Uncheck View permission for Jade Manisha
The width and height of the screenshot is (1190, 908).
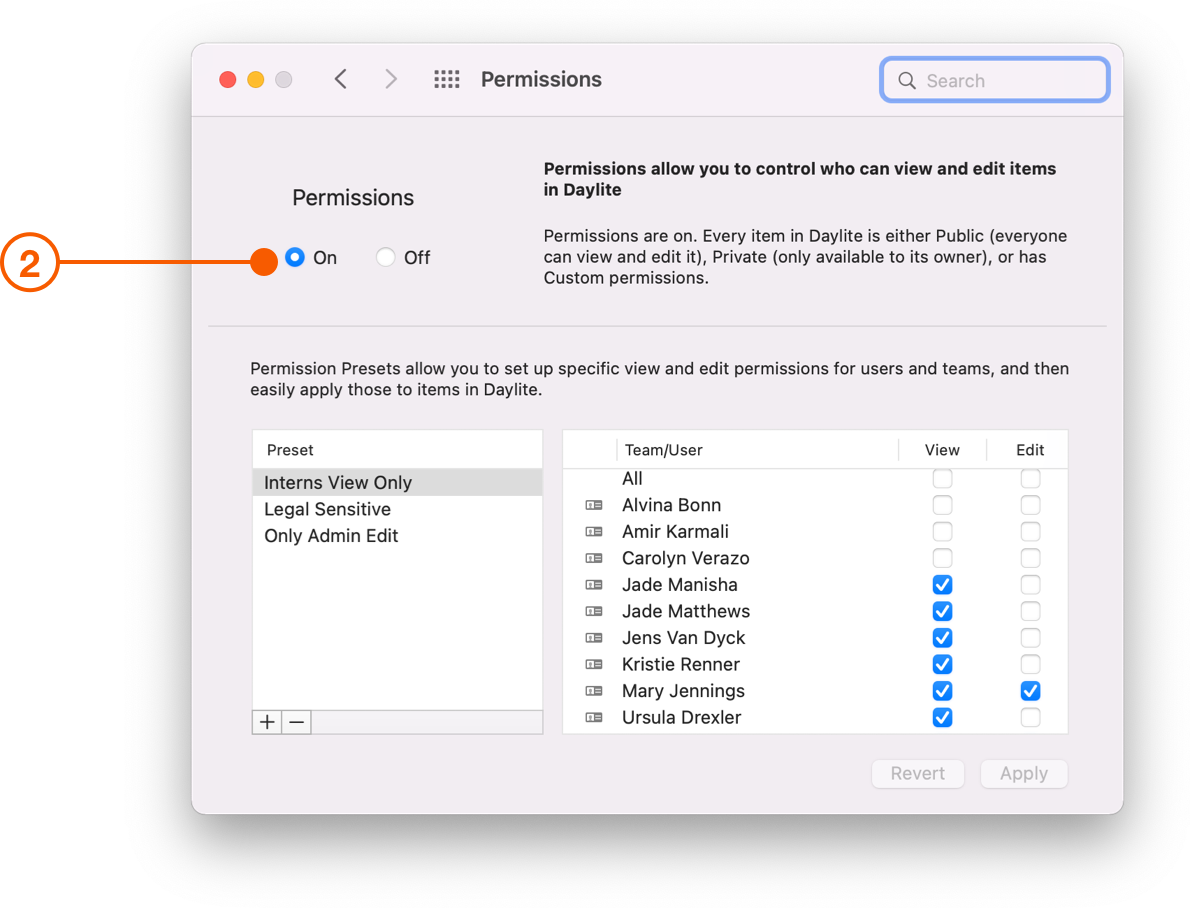(x=942, y=584)
